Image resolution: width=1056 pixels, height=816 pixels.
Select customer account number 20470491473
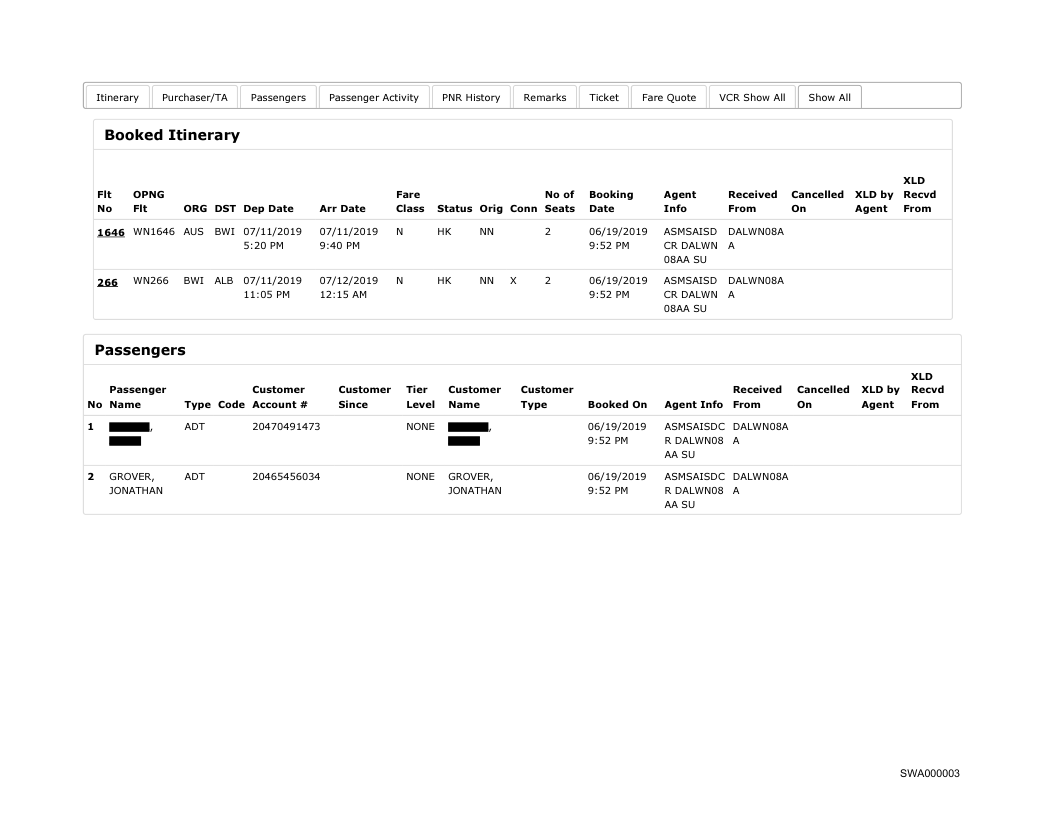coord(286,427)
